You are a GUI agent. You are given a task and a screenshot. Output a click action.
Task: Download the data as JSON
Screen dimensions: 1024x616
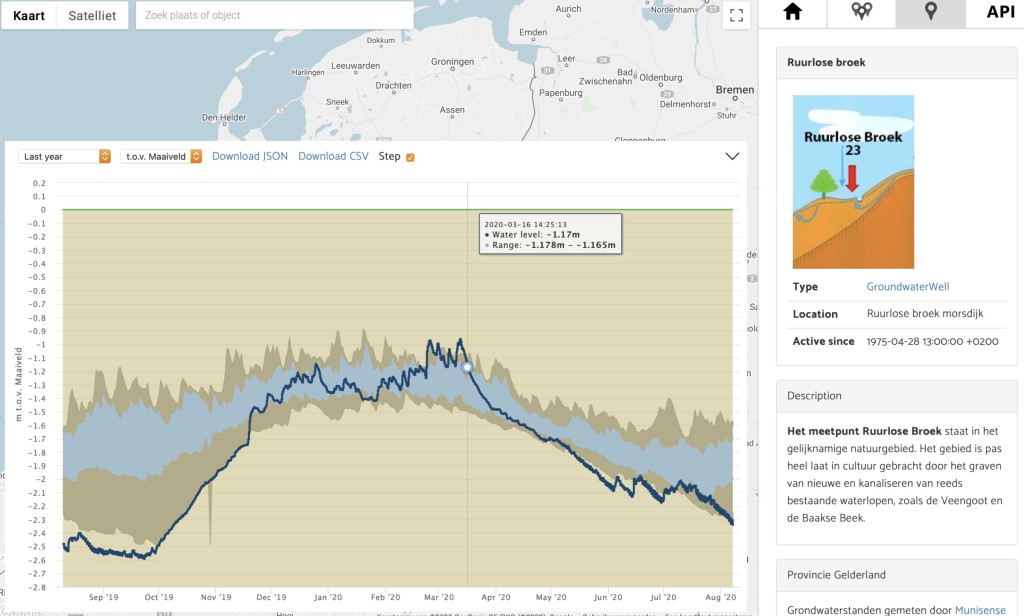click(x=250, y=156)
